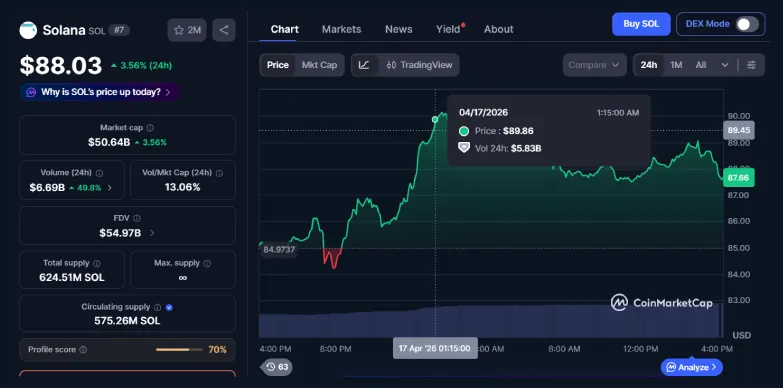Set chart range to All
Viewport: 783px width, 388px height.
[x=701, y=65]
